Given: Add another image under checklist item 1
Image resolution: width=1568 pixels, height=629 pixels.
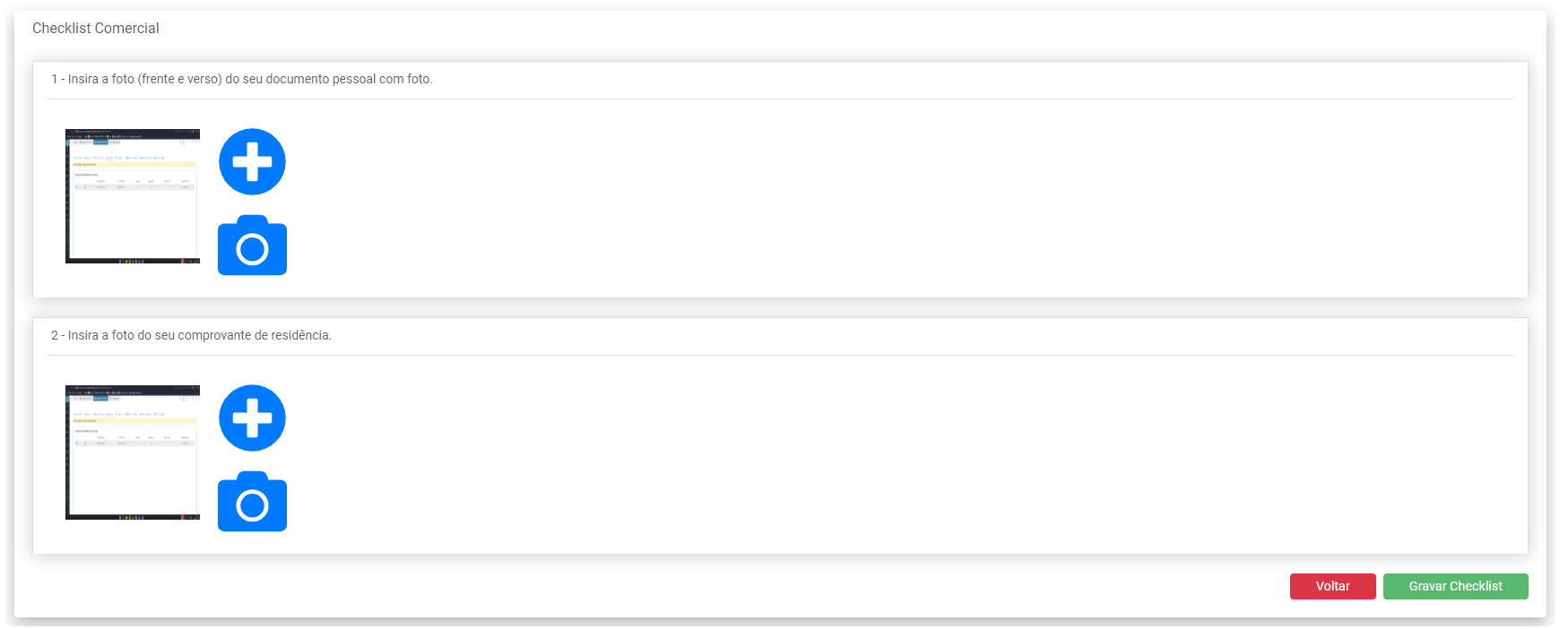Looking at the screenshot, I should point(252,162).
